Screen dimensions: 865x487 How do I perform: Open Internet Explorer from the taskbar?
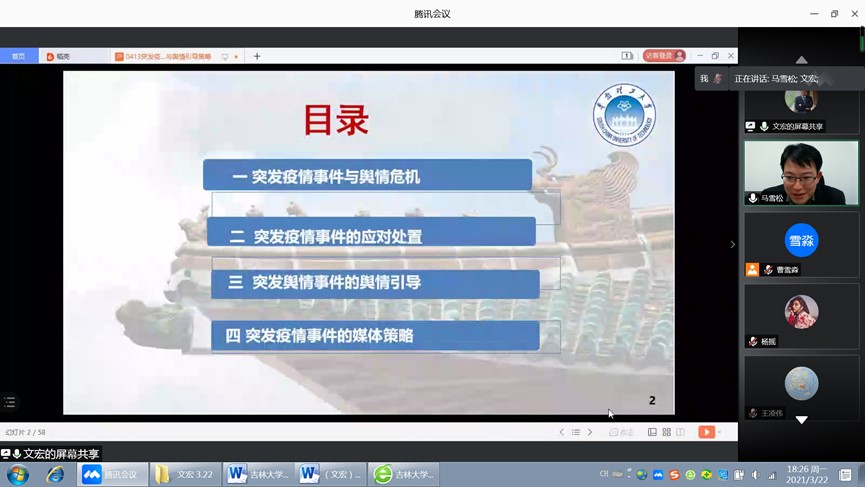click(x=55, y=474)
